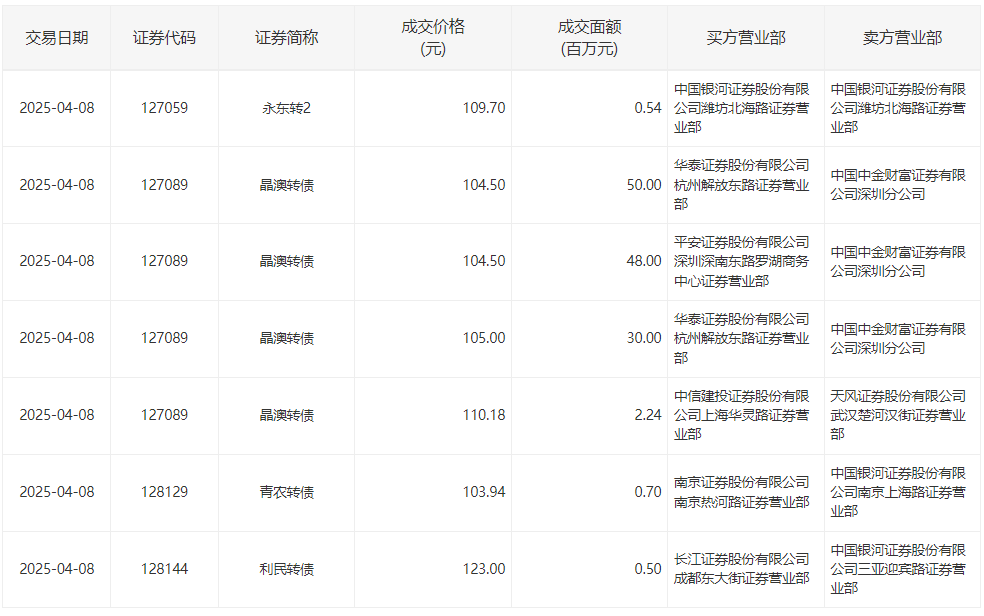Click security code 128129

tap(164, 492)
